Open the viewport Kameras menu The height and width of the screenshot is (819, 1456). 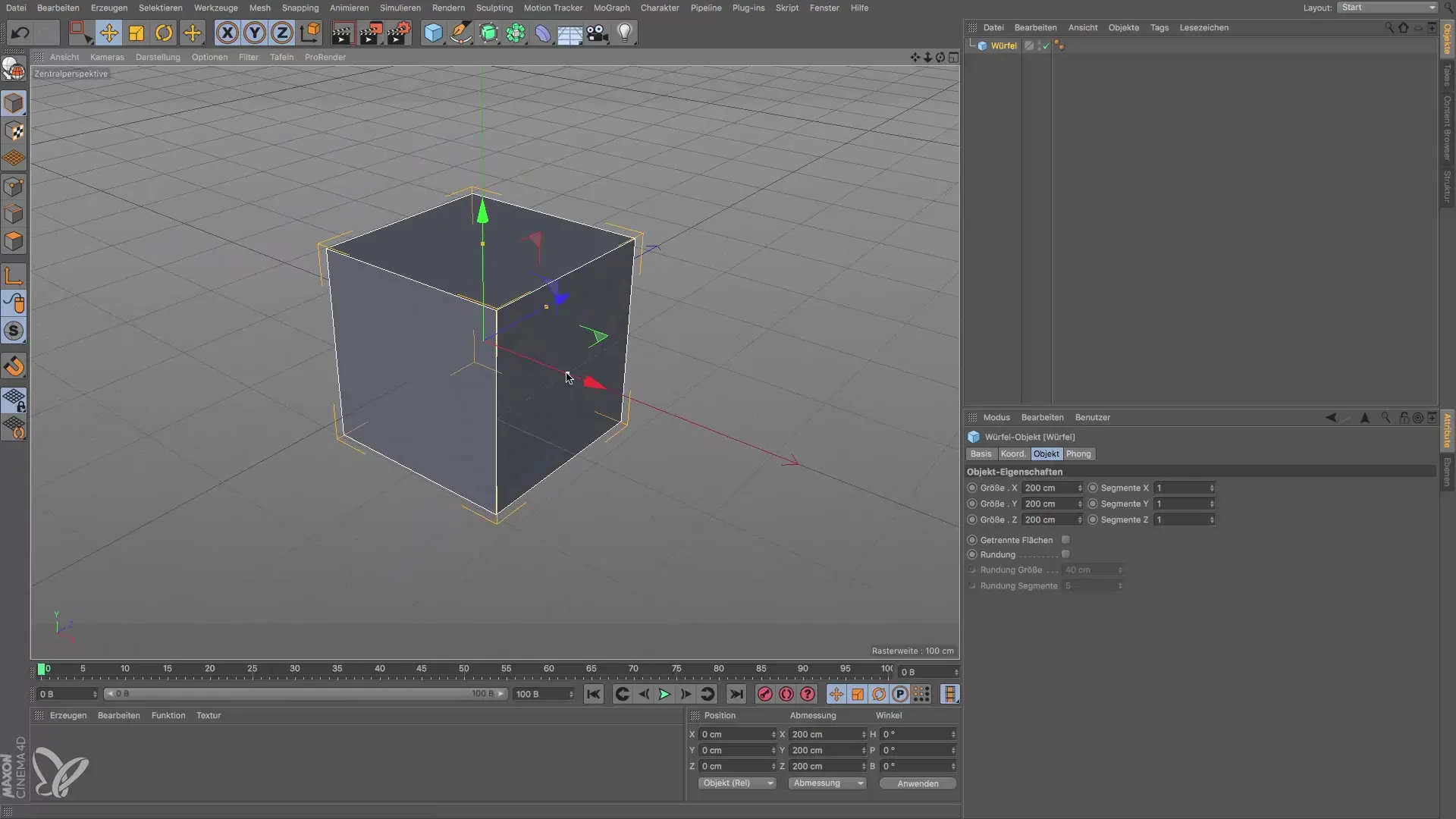pos(107,57)
